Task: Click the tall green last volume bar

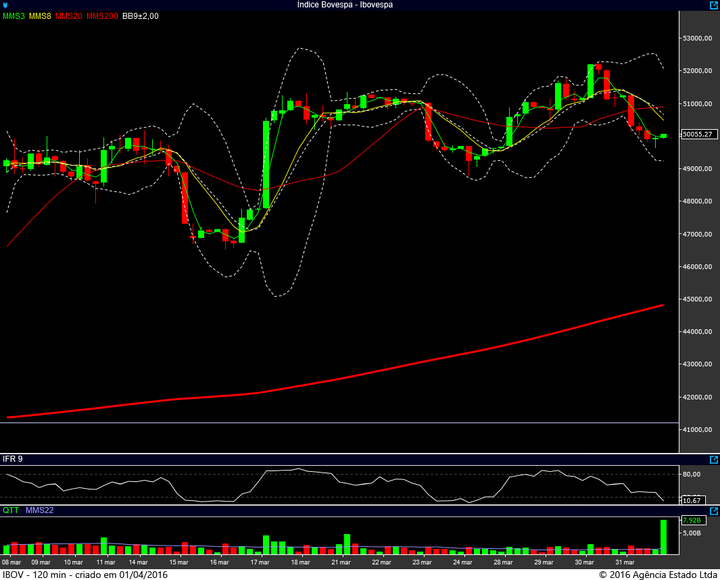Action: point(664,537)
